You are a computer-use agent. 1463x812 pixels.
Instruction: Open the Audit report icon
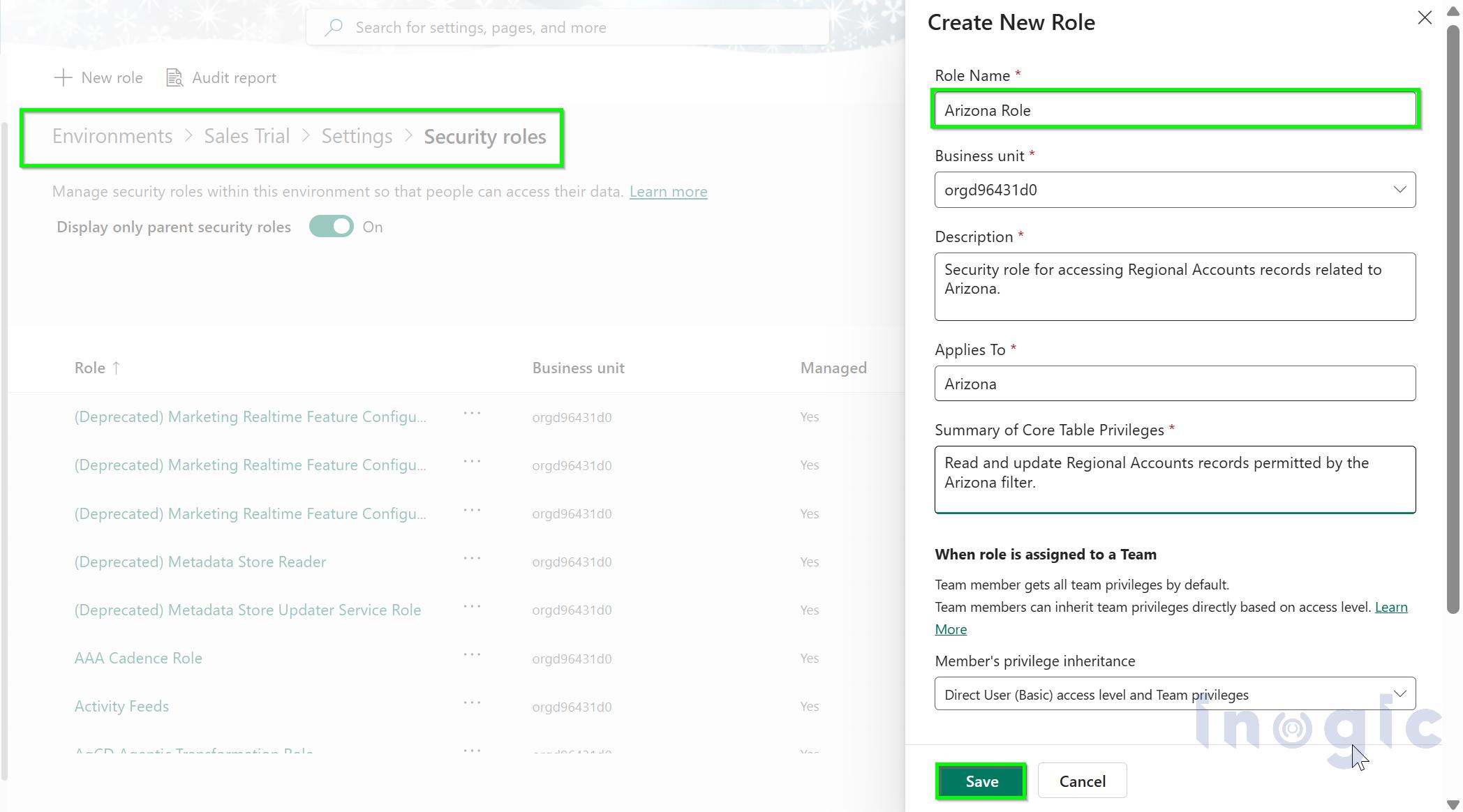coord(174,77)
